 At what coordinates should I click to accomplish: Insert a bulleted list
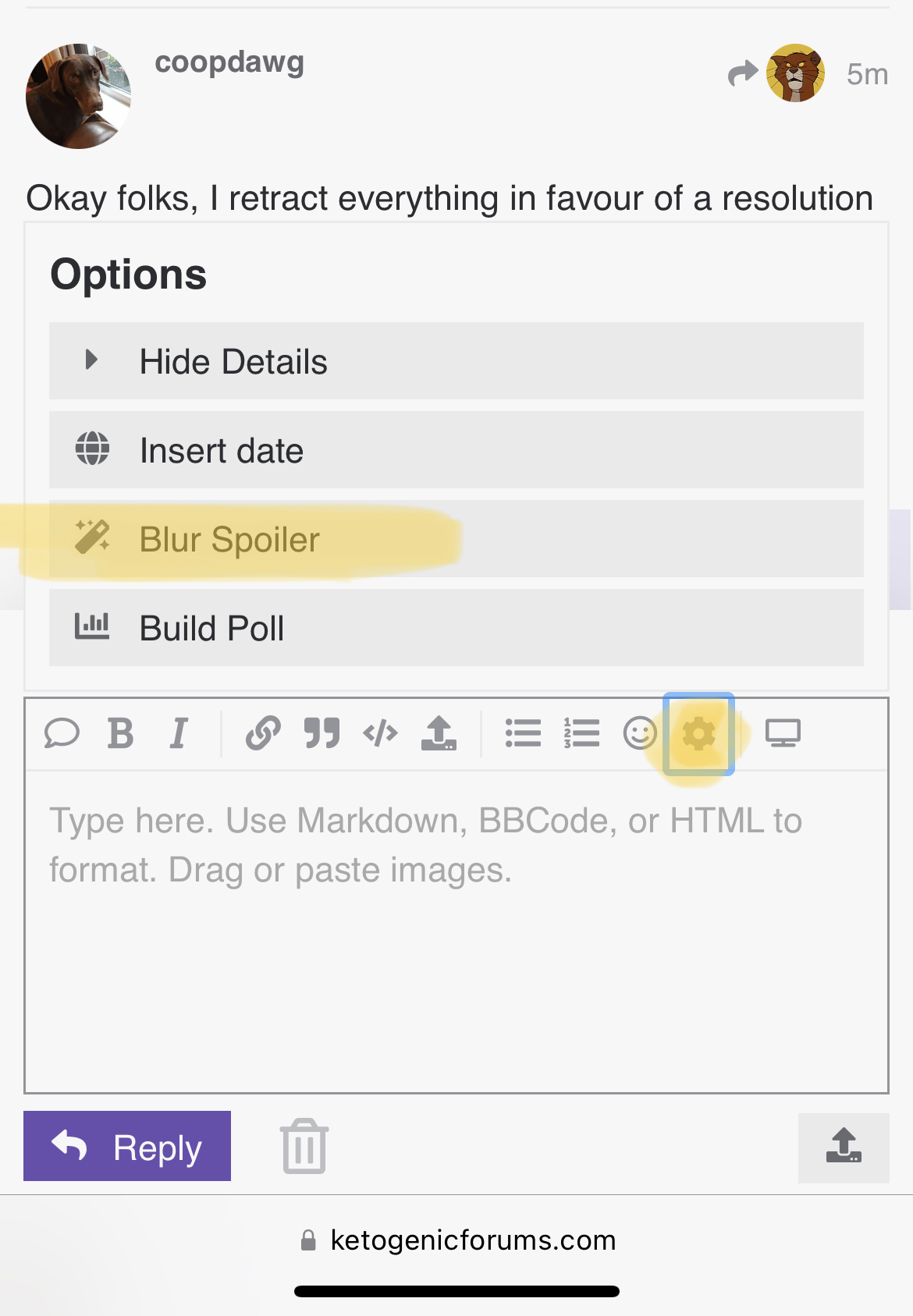coord(523,733)
